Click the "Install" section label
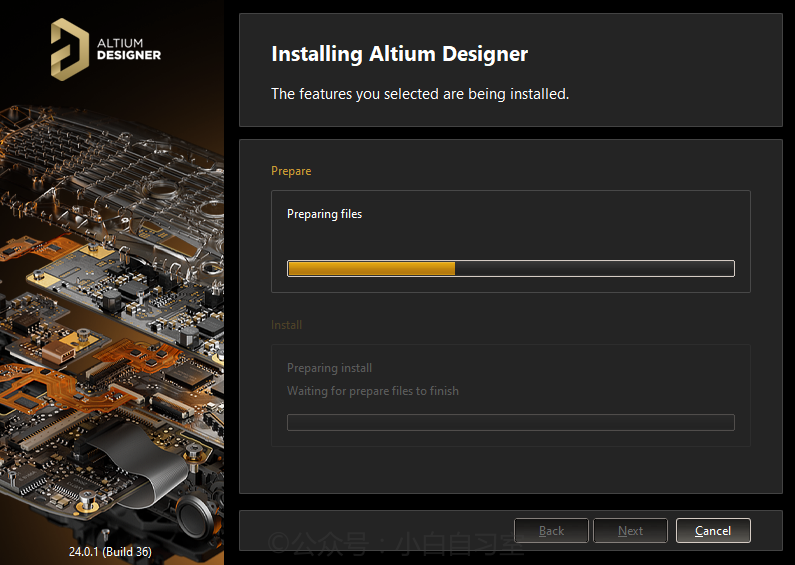Viewport: 795px width, 565px height. 286,325
